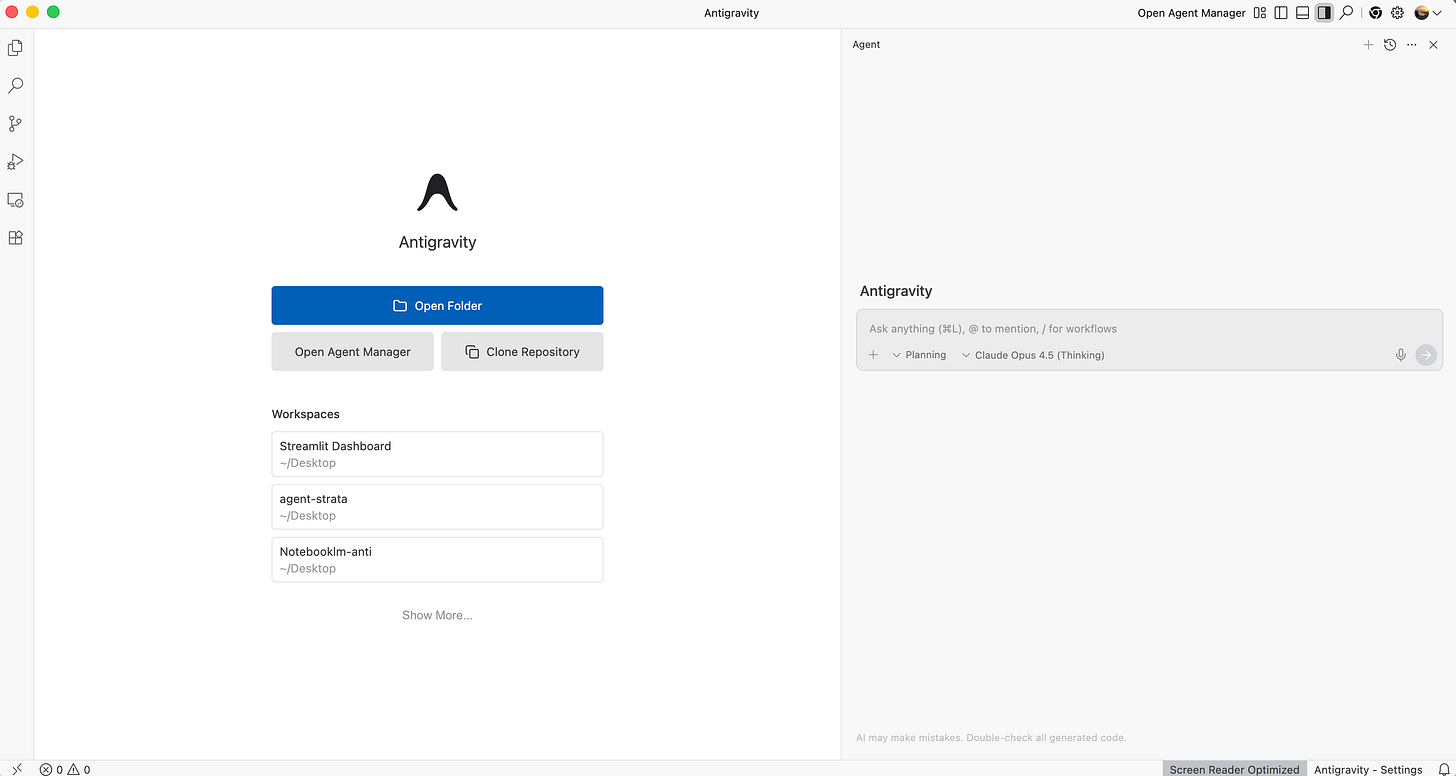Start a new agent conversation with plus icon
The height and width of the screenshot is (776, 1456).
(1368, 45)
